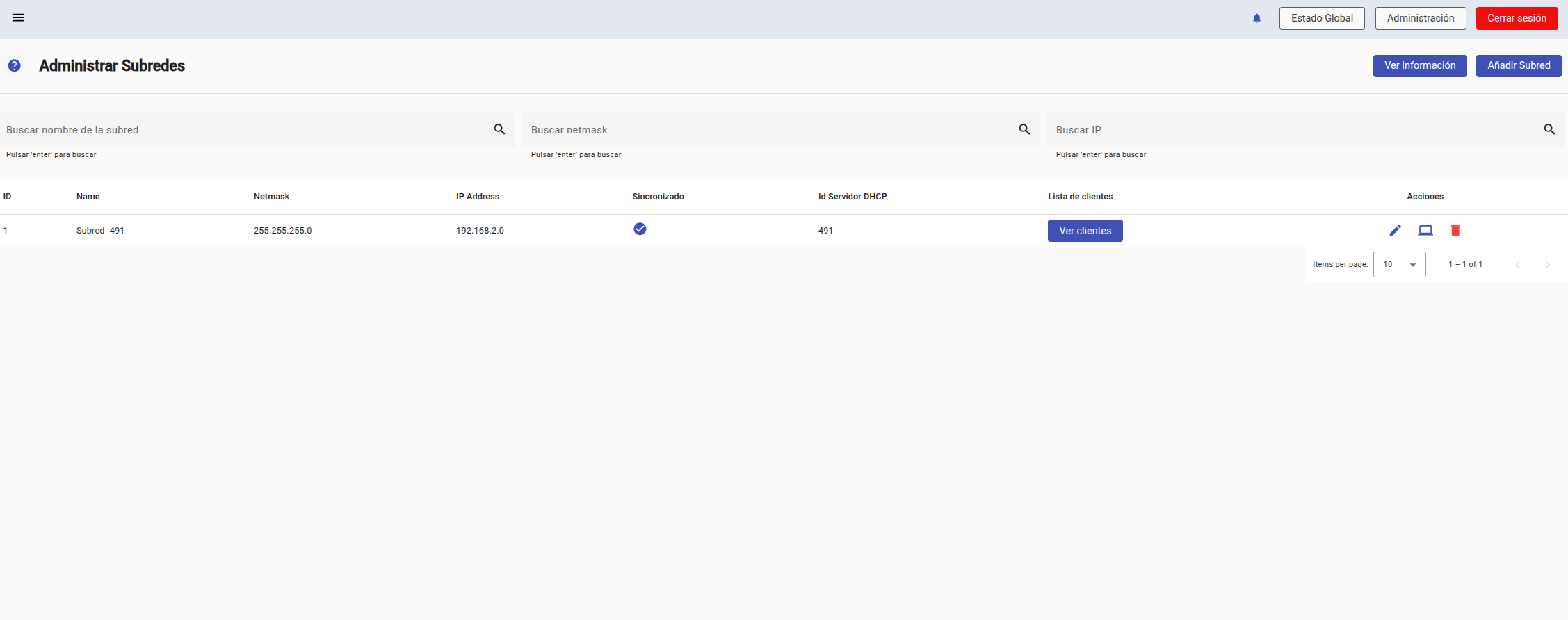1568x620 pixels.
Task: Open Estado Global from the top bar
Action: [1322, 19]
